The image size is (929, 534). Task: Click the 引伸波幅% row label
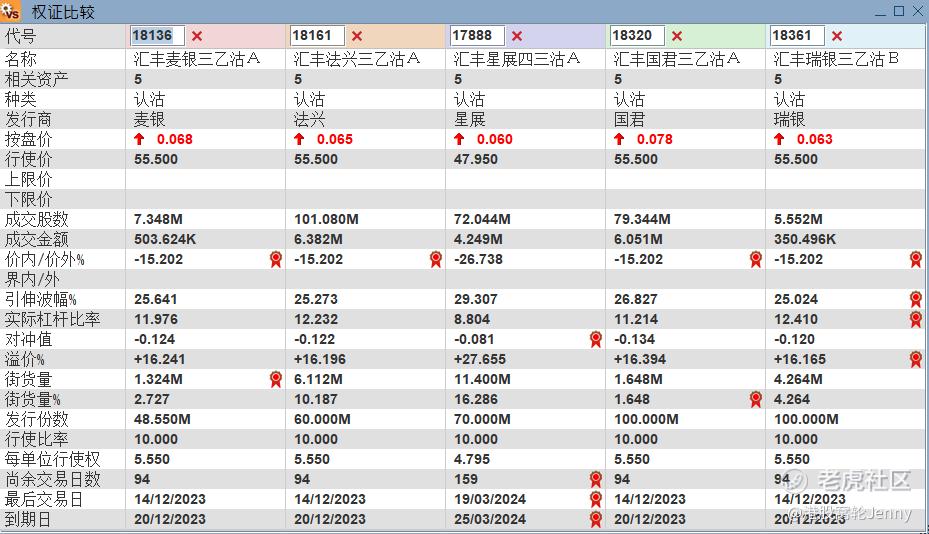click(40, 299)
